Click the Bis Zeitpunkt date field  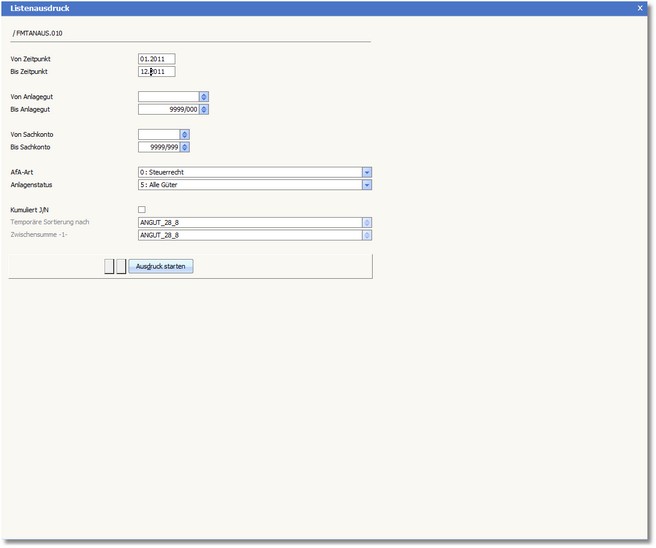[157, 72]
